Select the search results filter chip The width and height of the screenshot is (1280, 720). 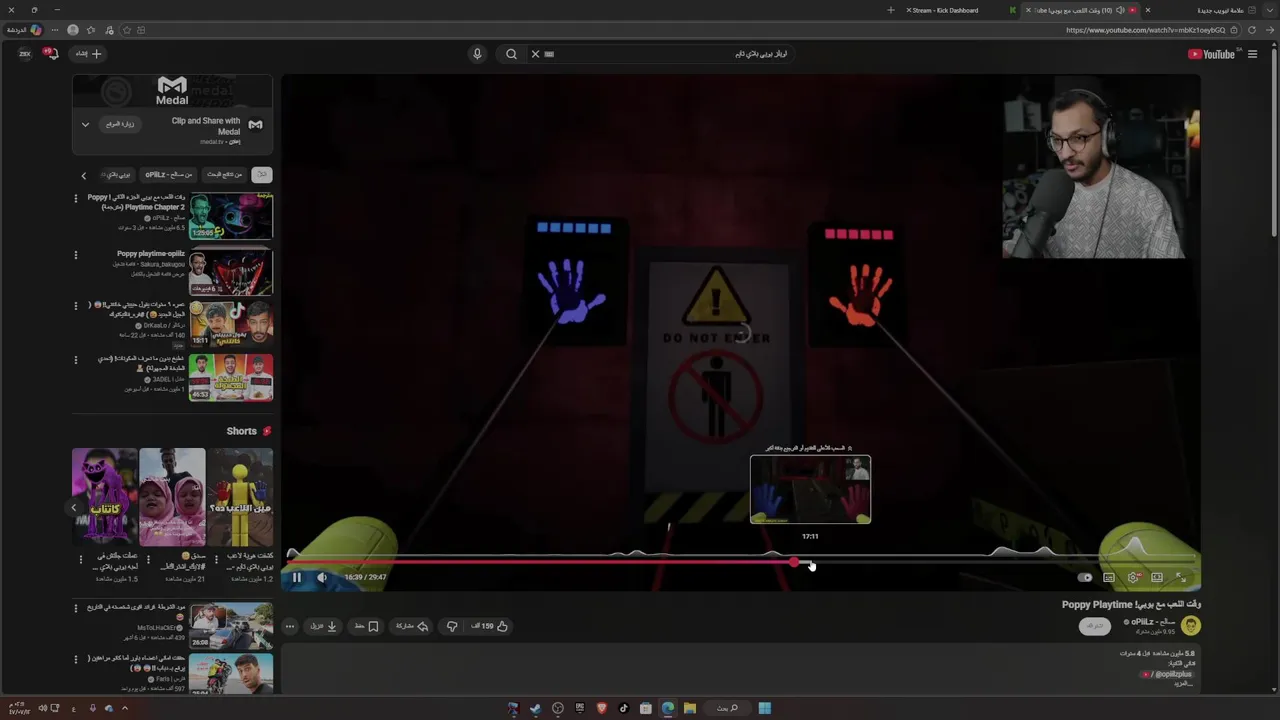coord(225,174)
